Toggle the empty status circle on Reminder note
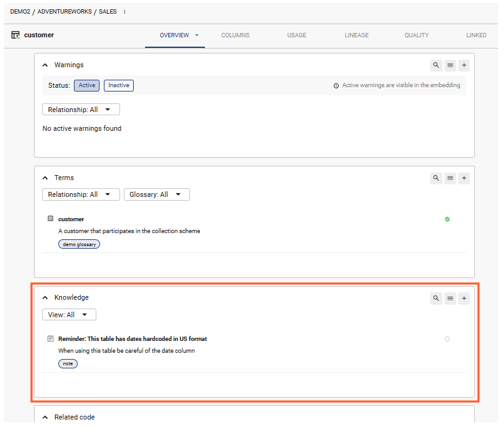 pyautogui.click(x=447, y=339)
